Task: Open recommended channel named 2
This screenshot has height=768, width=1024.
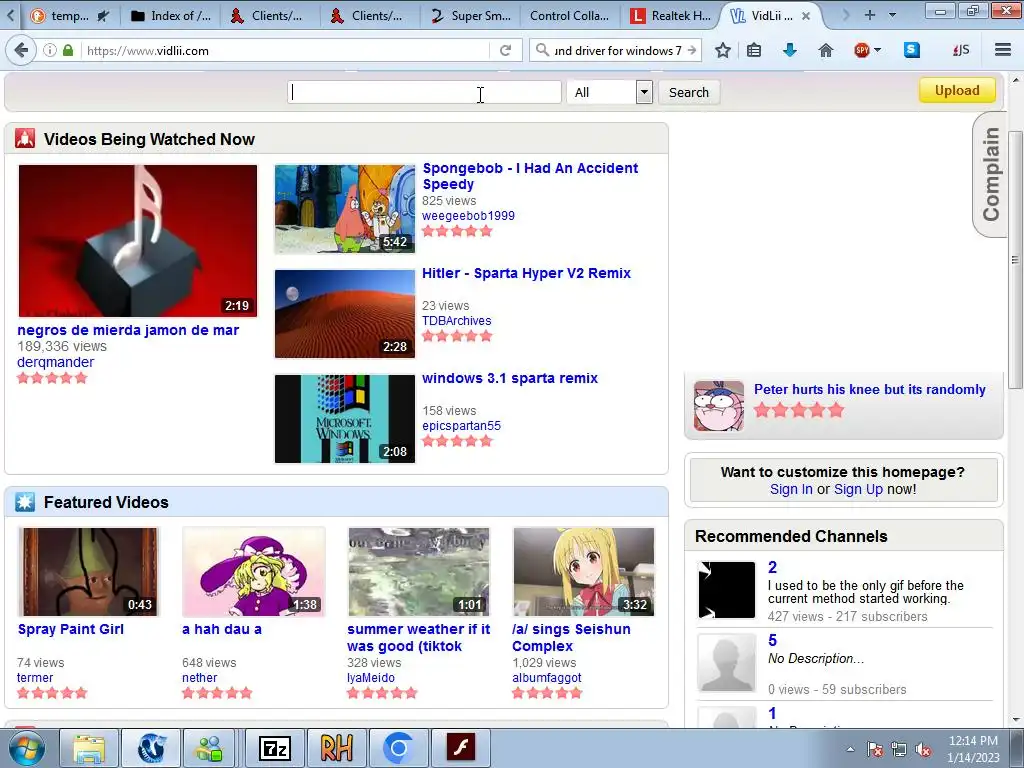Action: pyautogui.click(x=773, y=567)
